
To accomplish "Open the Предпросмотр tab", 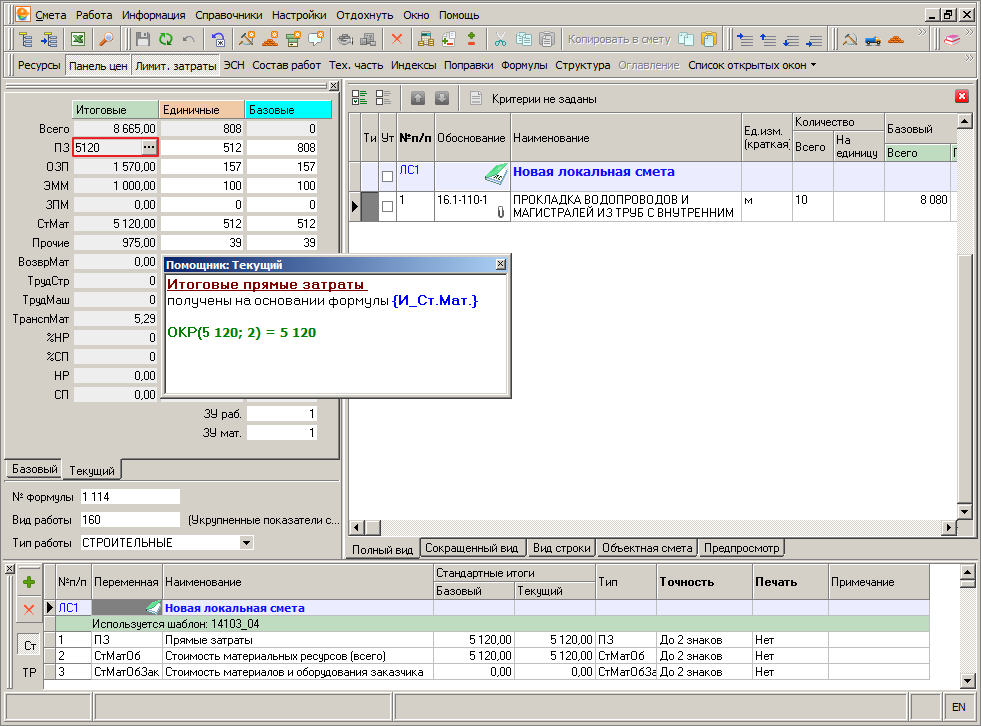I will [741, 548].
